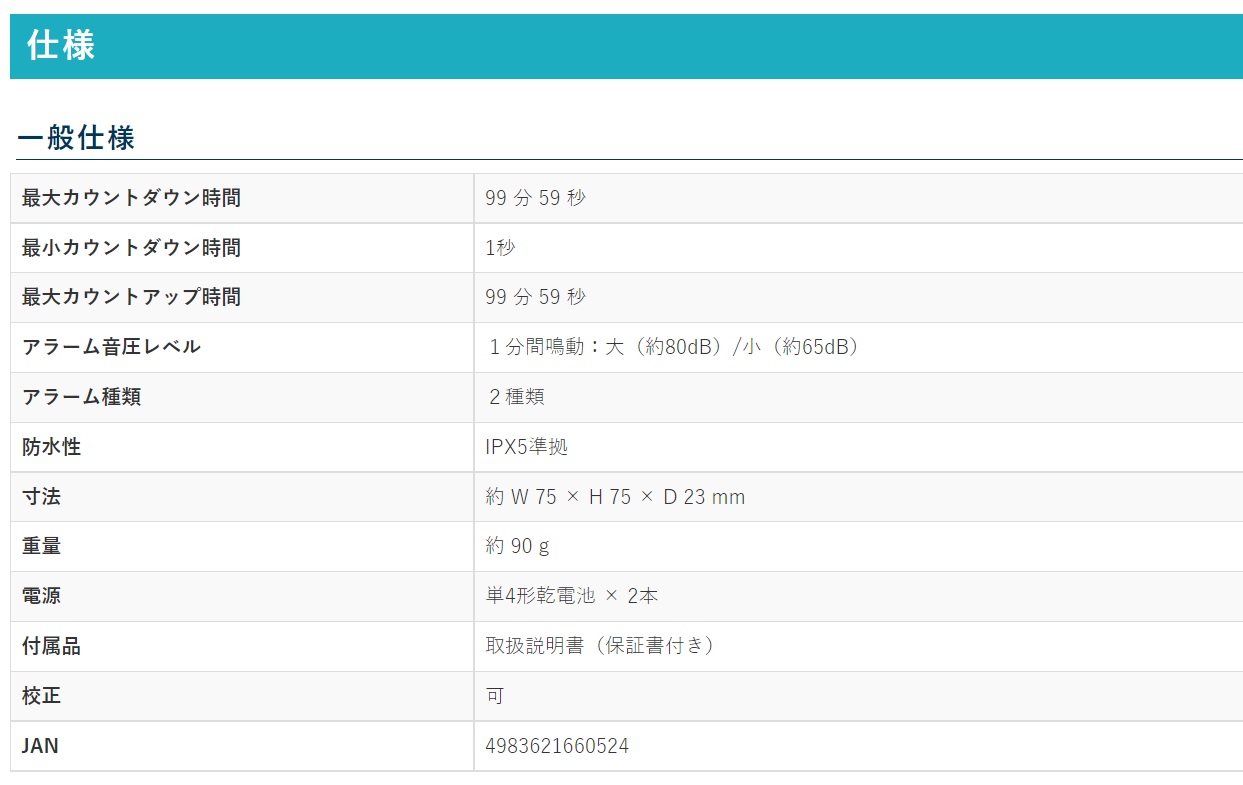Select the 校正 label cell
1243x785 pixels.
tap(242, 696)
